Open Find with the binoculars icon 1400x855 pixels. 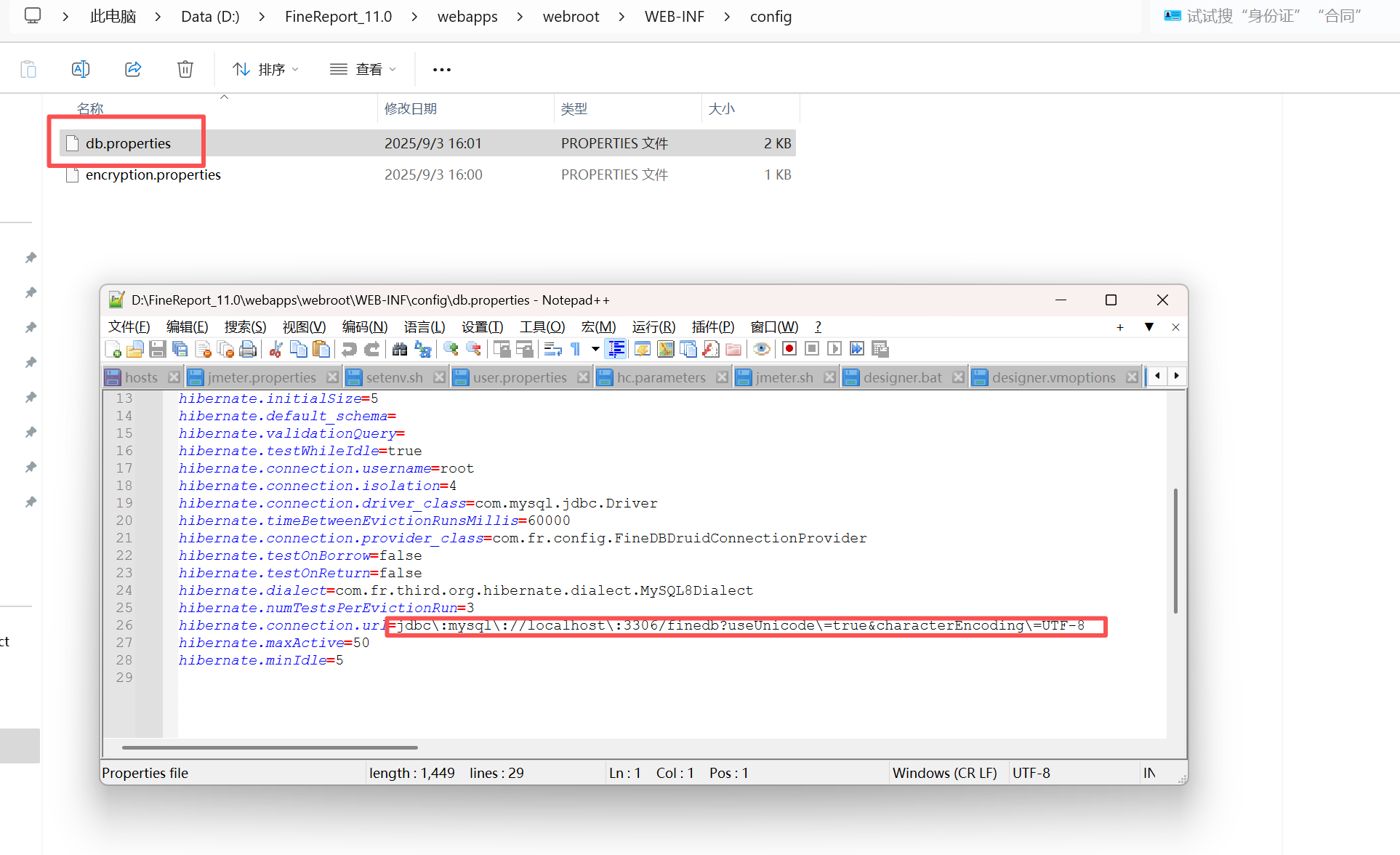400,349
